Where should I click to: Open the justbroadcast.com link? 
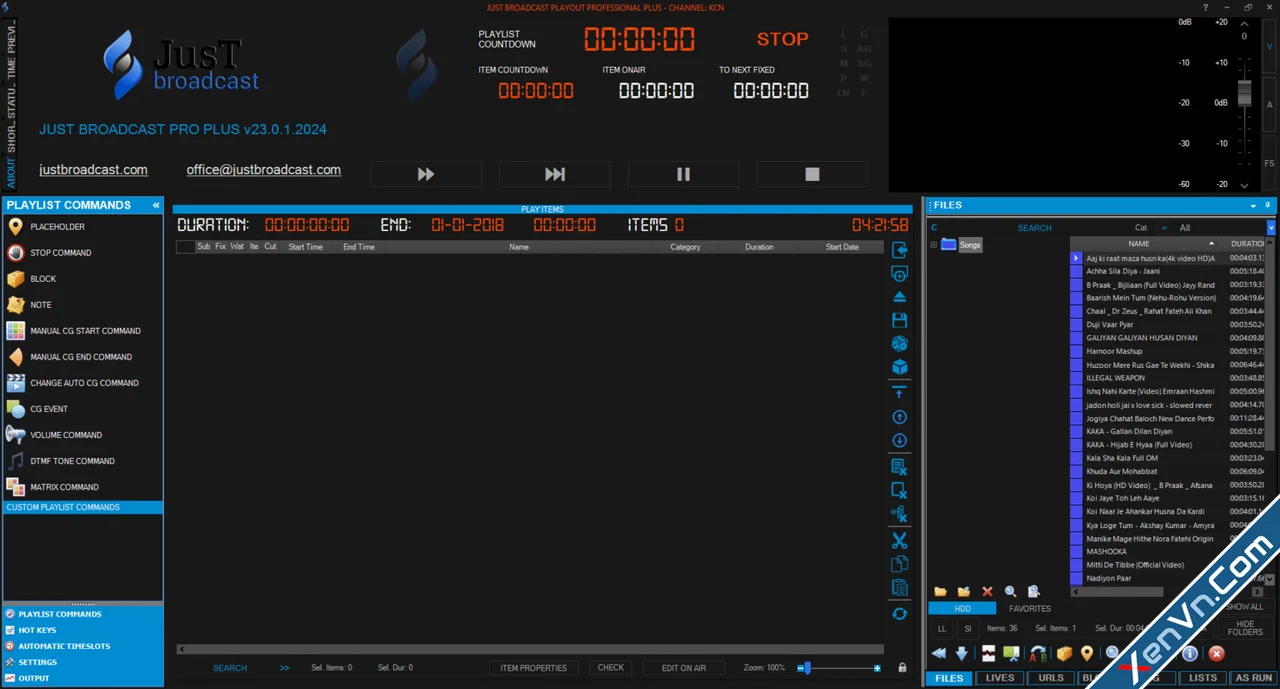point(93,169)
